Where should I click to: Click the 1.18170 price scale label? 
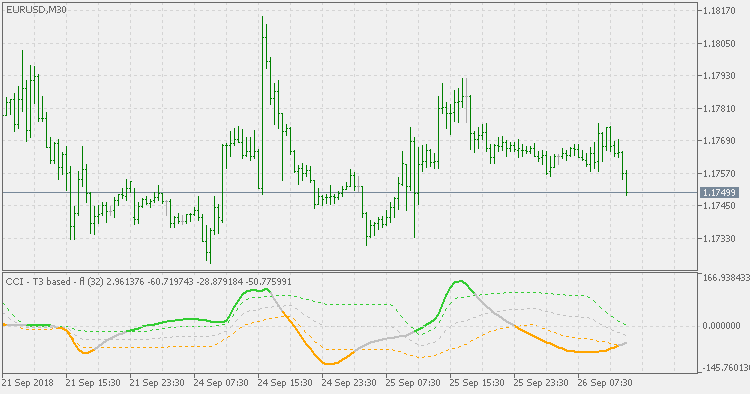719,11
